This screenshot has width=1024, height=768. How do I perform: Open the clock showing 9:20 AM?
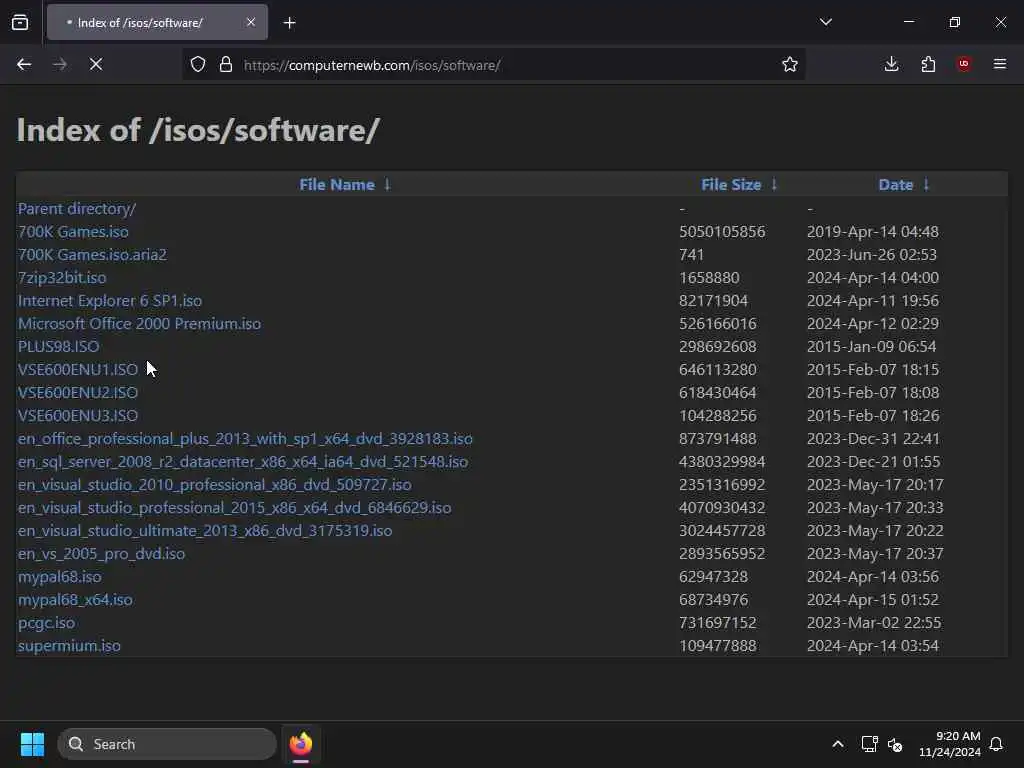pyautogui.click(x=950, y=744)
